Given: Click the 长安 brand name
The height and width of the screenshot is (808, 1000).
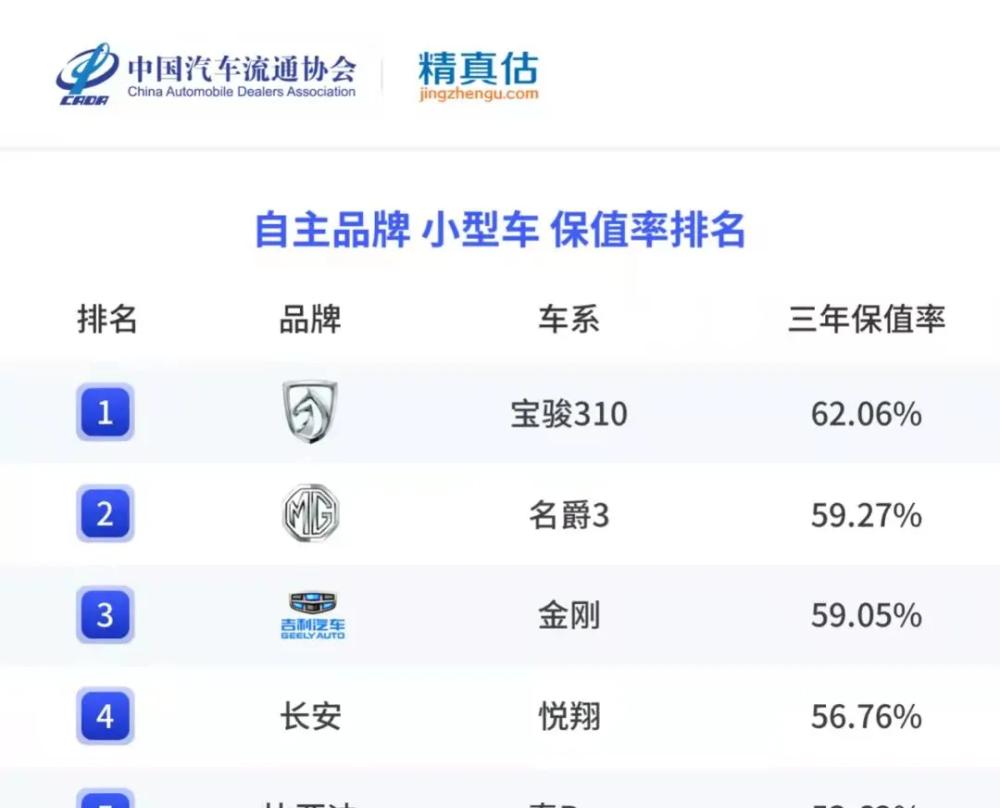Looking at the screenshot, I should point(311,717).
